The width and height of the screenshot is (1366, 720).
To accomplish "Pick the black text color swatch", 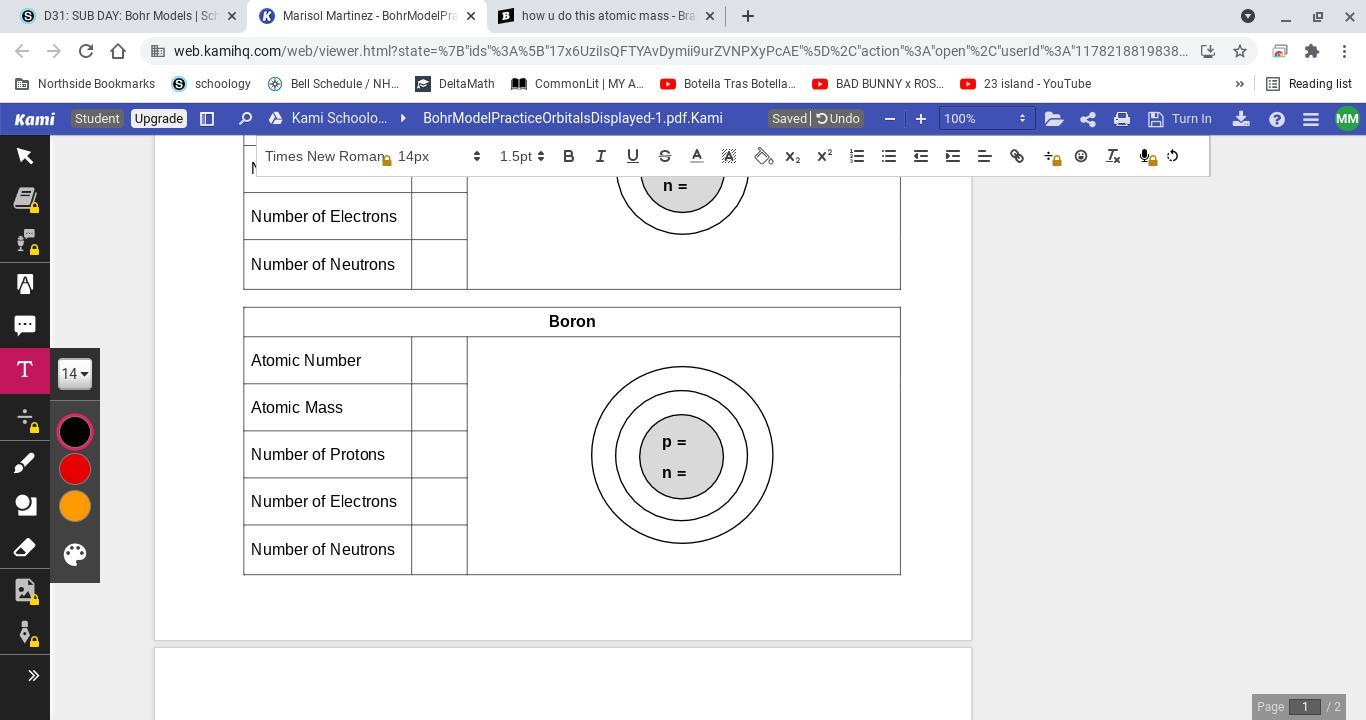I will click(75, 432).
